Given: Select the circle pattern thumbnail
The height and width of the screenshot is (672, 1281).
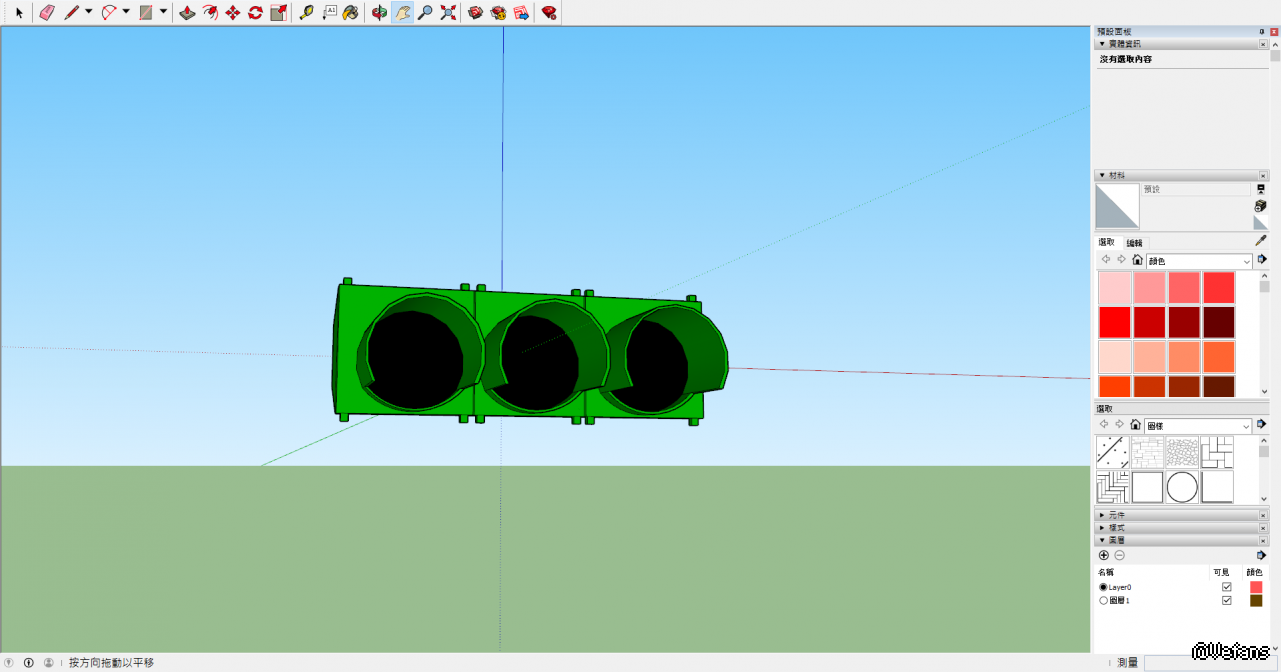Looking at the screenshot, I should 1182,487.
